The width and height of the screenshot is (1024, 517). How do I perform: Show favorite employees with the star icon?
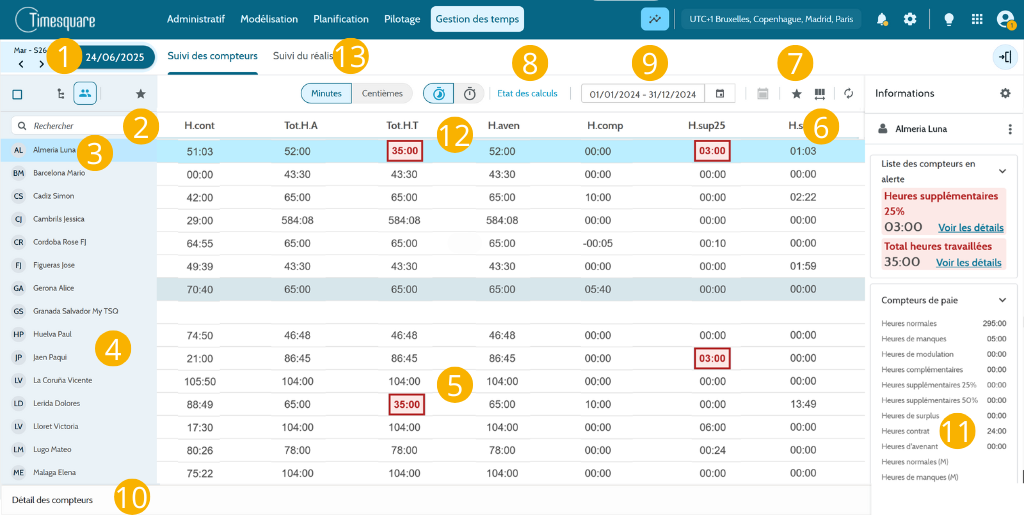[x=140, y=94]
